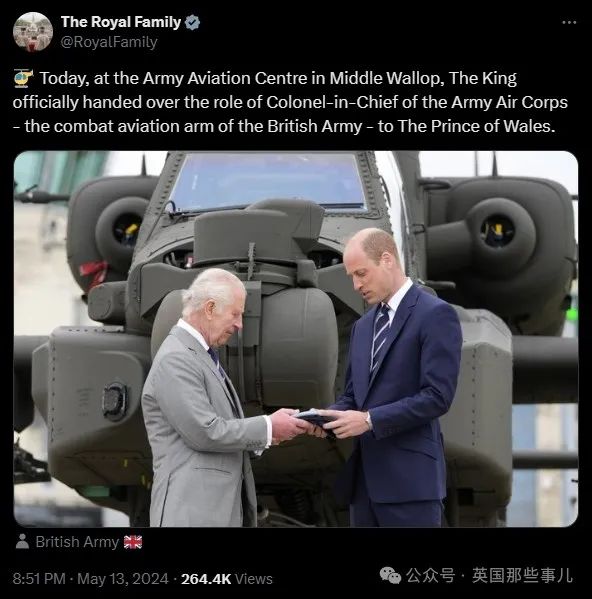Open the 264.4K Views count
The width and height of the screenshot is (592, 599).
[226, 578]
